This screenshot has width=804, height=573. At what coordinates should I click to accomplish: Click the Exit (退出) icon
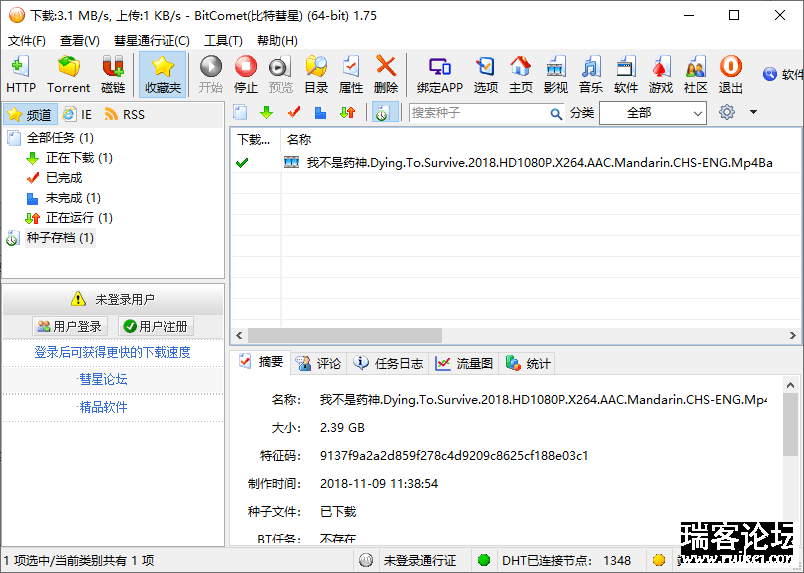731,74
